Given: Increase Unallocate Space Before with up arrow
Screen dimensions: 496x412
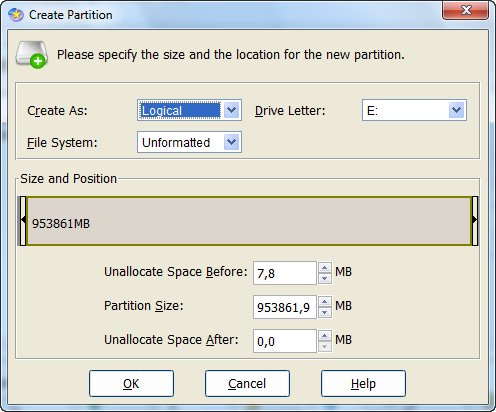Looking at the screenshot, I should click(325, 268).
